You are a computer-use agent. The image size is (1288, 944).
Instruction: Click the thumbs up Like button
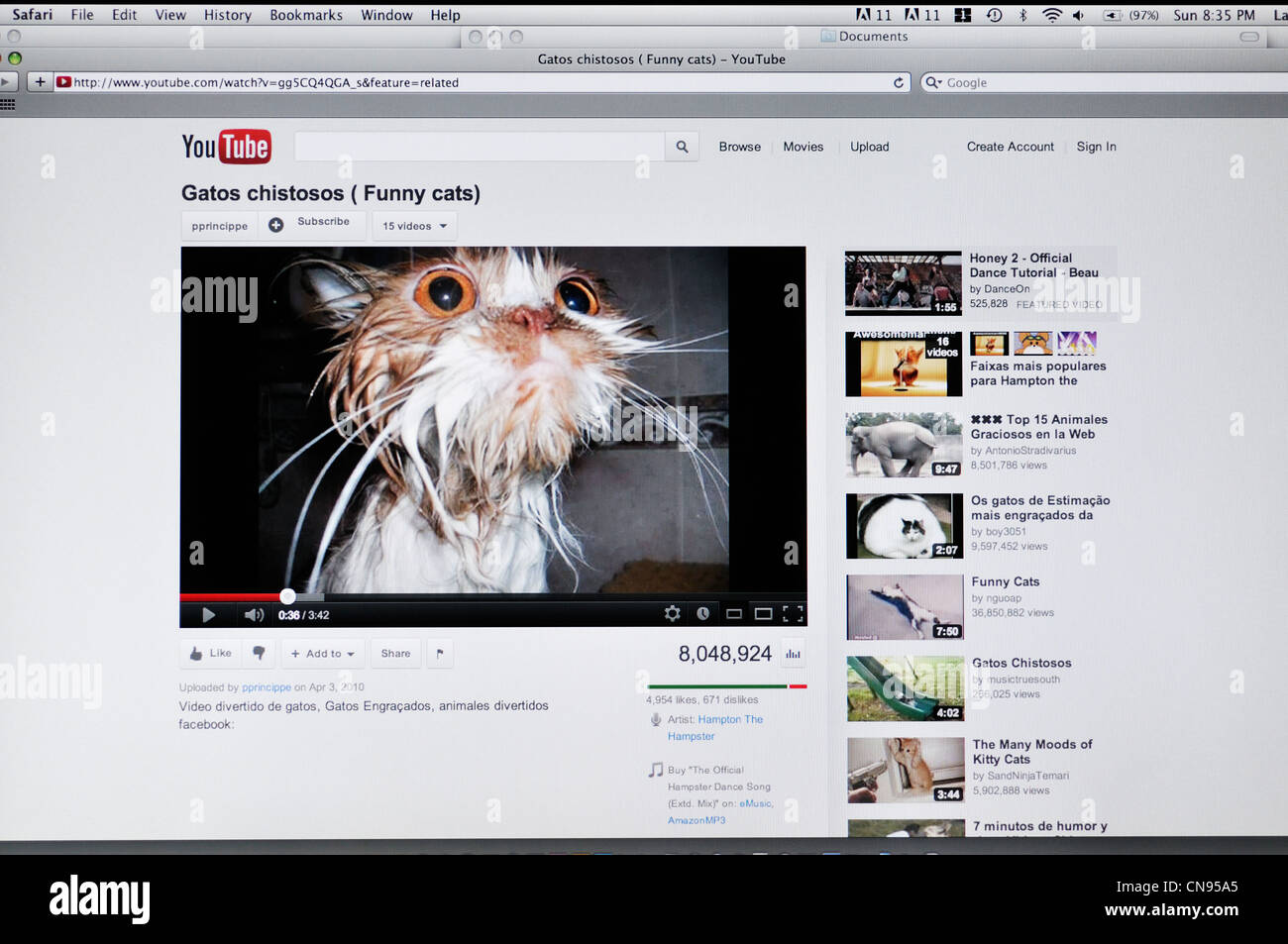[x=210, y=654]
